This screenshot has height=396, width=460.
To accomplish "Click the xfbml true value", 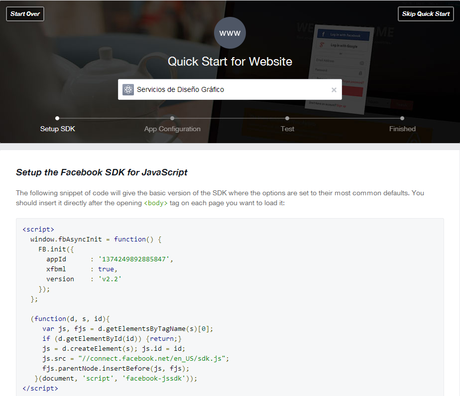I will (106, 269).
